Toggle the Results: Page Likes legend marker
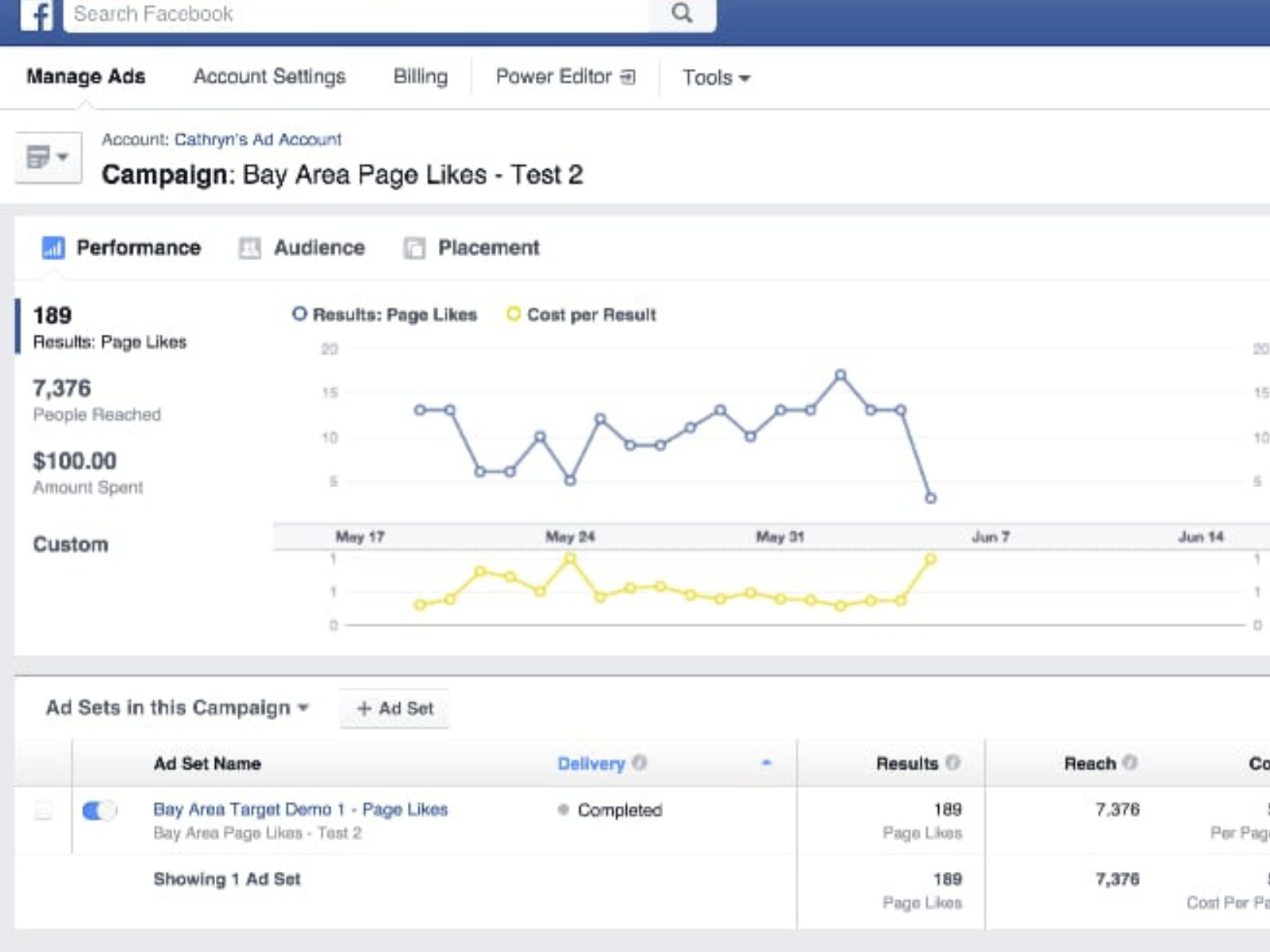The height and width of the screenshot is (952, 1270). [x=299, y=314]
